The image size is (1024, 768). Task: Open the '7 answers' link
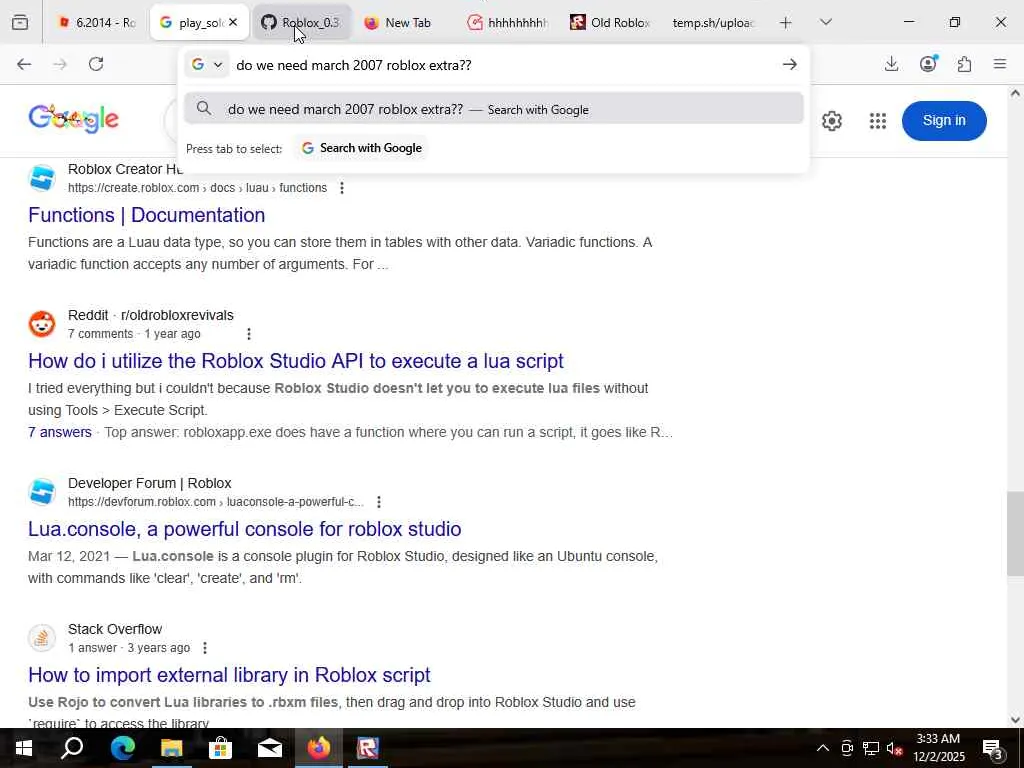click(59, 432)
